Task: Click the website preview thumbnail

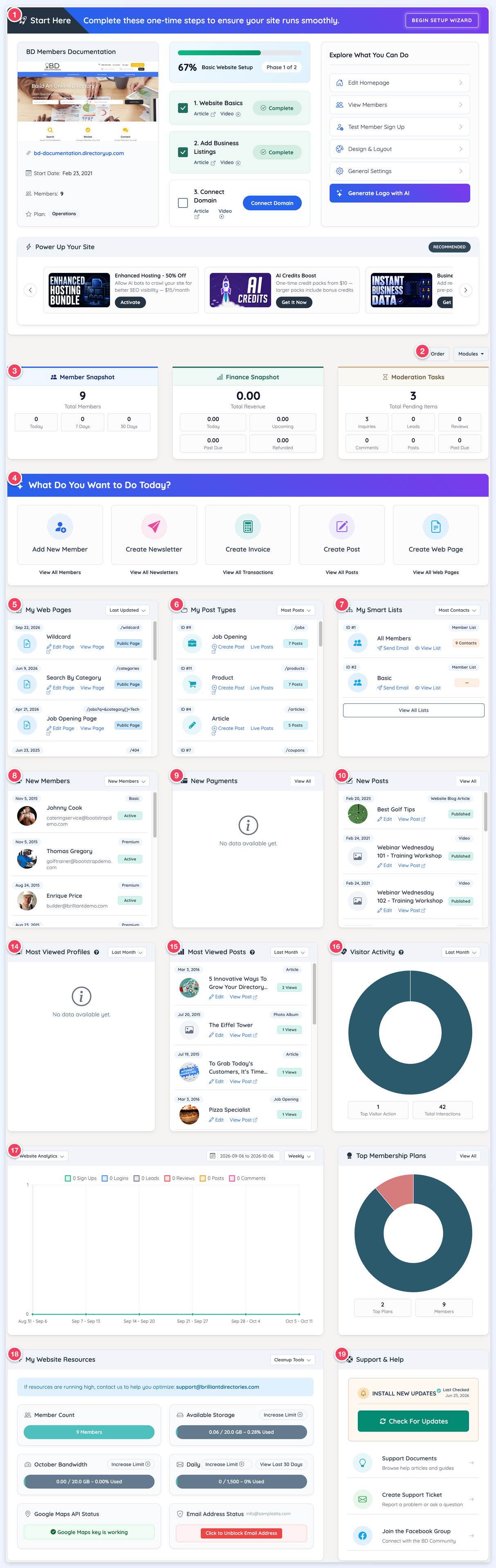Action: coord(88,101)
